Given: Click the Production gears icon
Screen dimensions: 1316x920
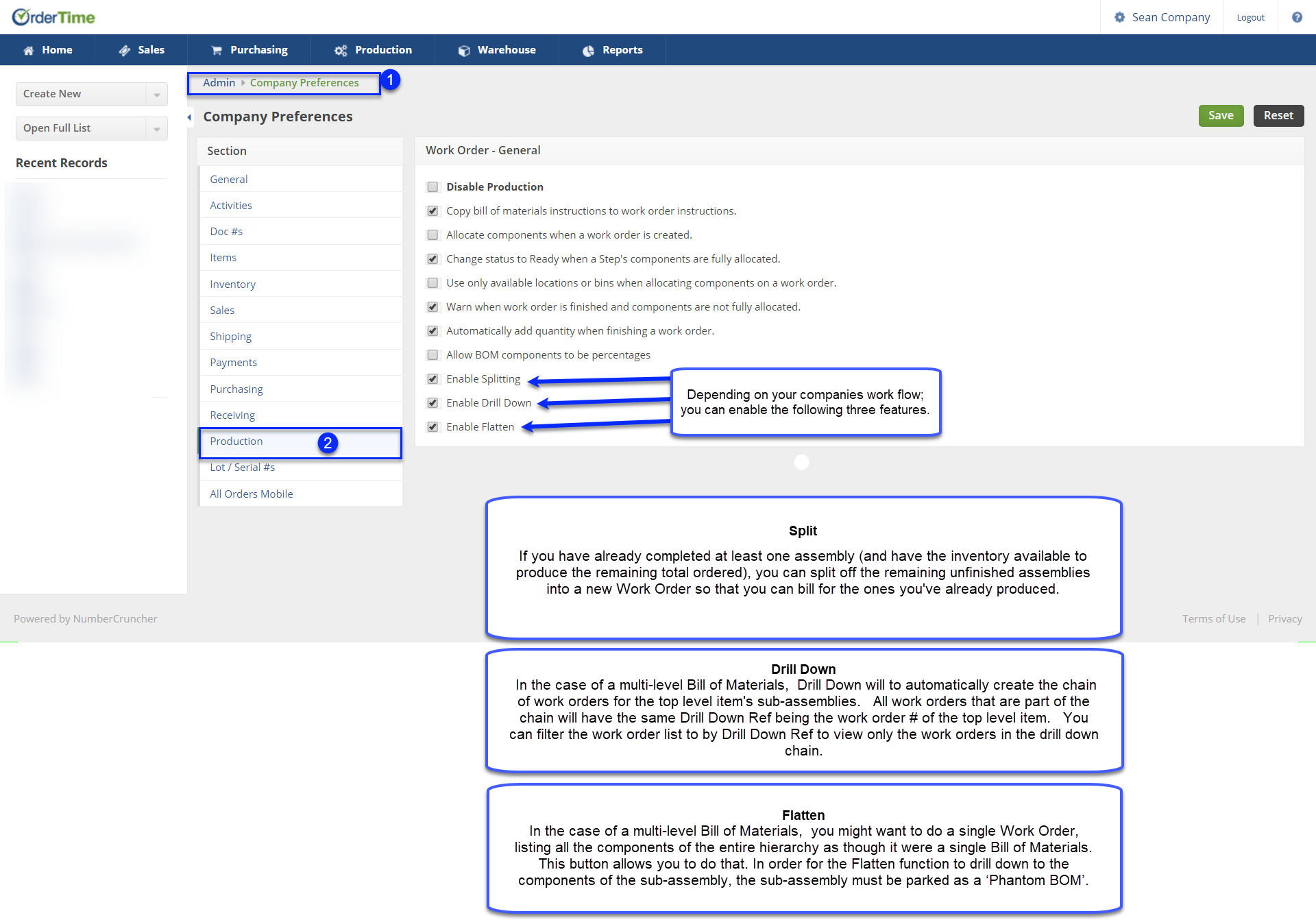Looking at the screenshot, I should (x=341, y=50).
